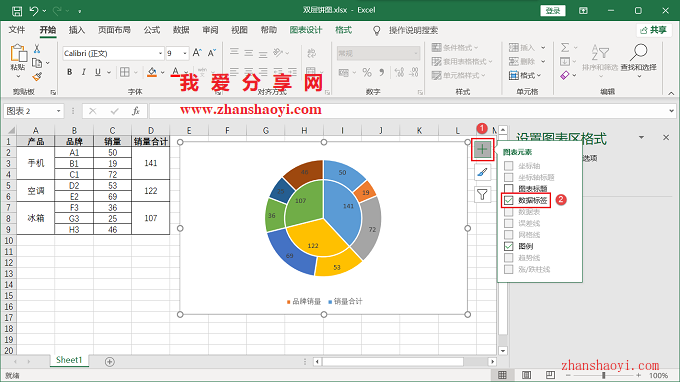Apply percent style format
Image resolution: width=680 pixels, height=382 pixels.
pos(367,72)
